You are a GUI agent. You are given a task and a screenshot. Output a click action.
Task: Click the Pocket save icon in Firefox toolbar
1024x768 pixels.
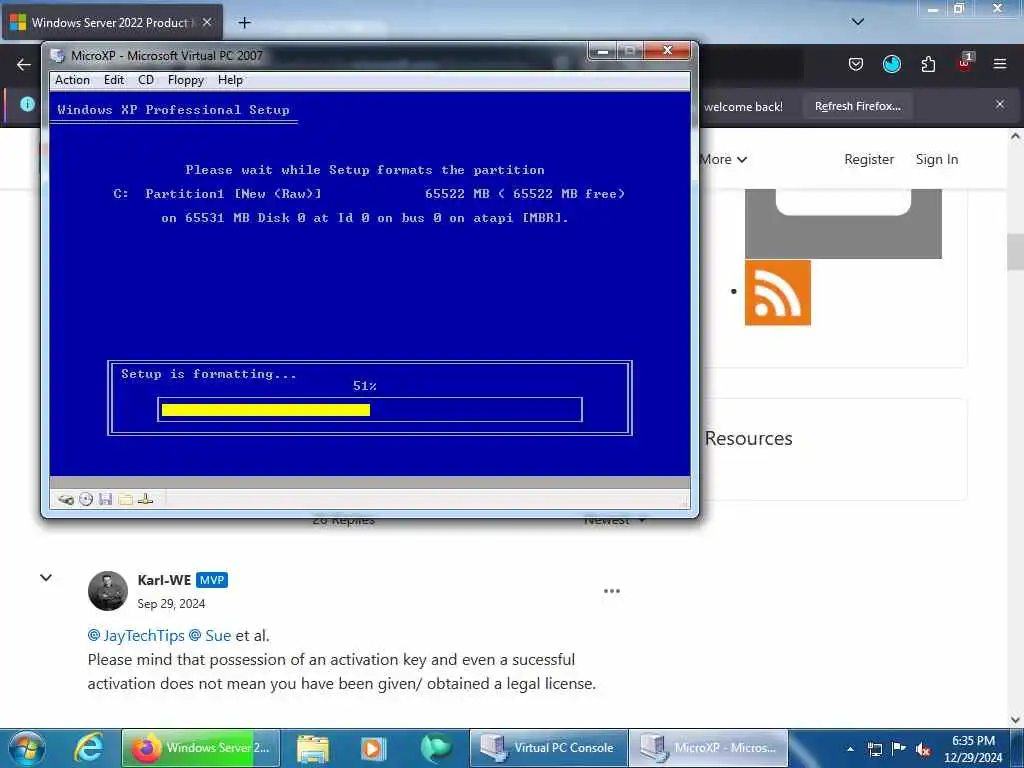(x=856, y=64)
